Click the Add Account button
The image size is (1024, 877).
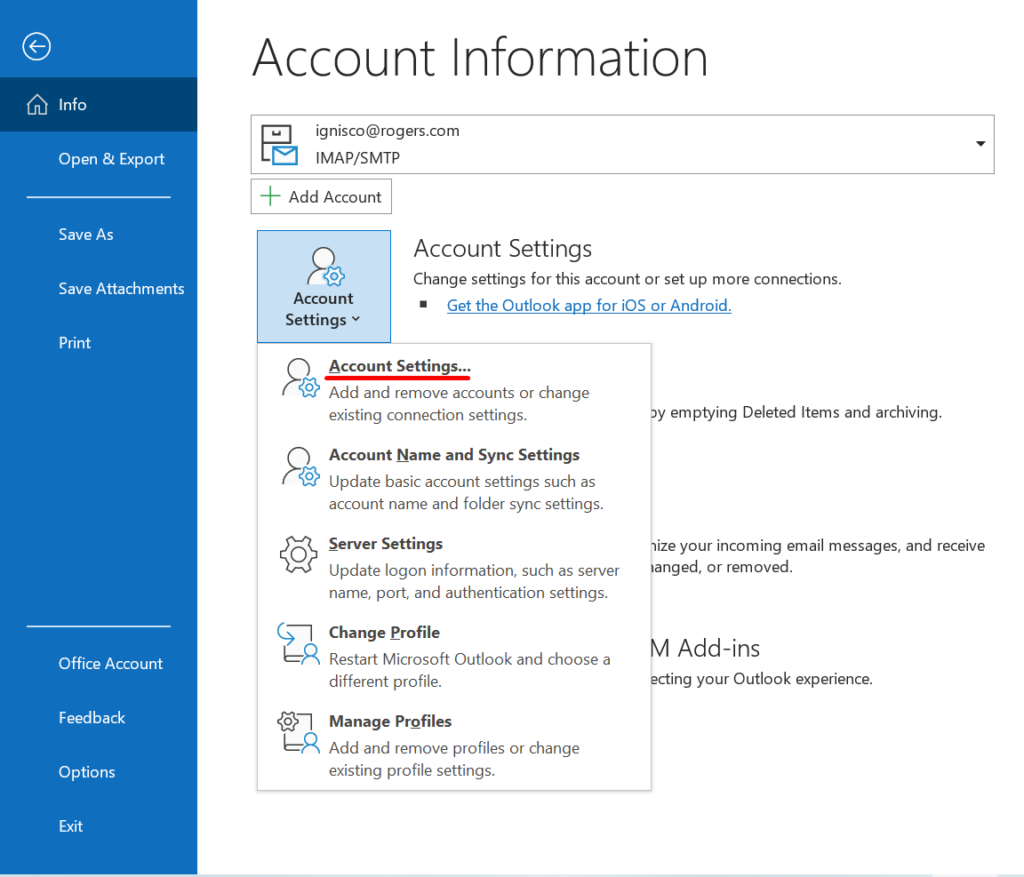pyautogui.click(x=321, y=197)
